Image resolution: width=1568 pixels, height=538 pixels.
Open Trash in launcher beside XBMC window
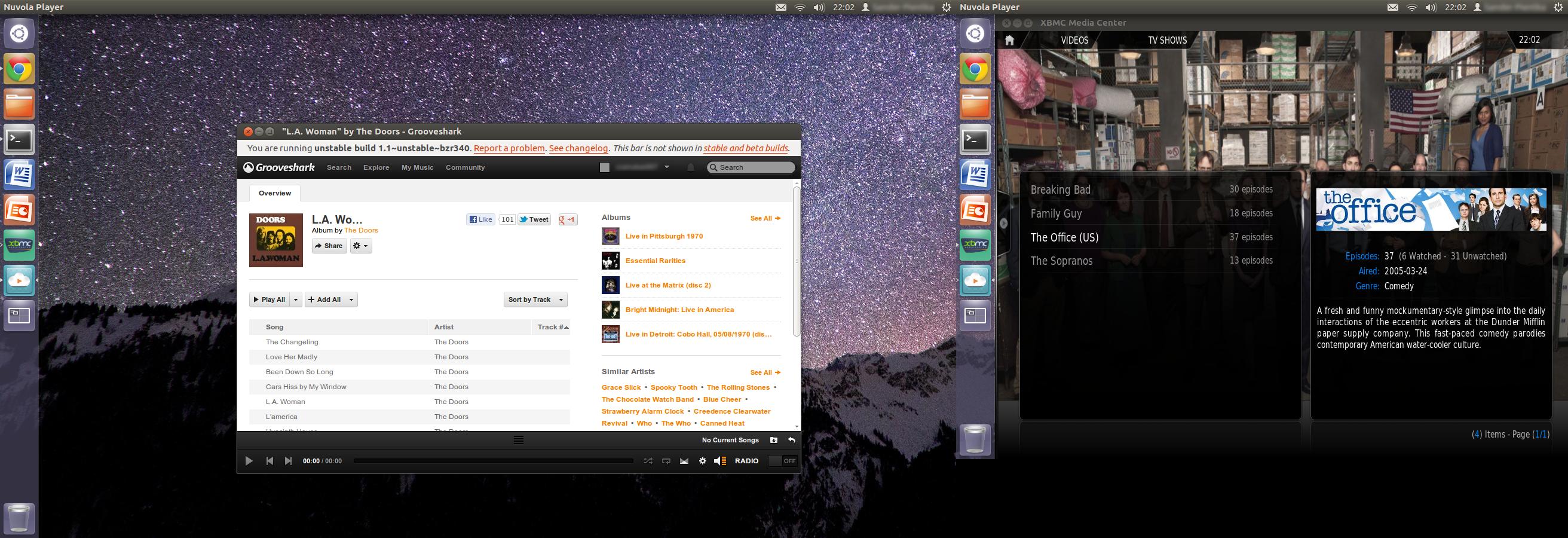click(975, 439)
